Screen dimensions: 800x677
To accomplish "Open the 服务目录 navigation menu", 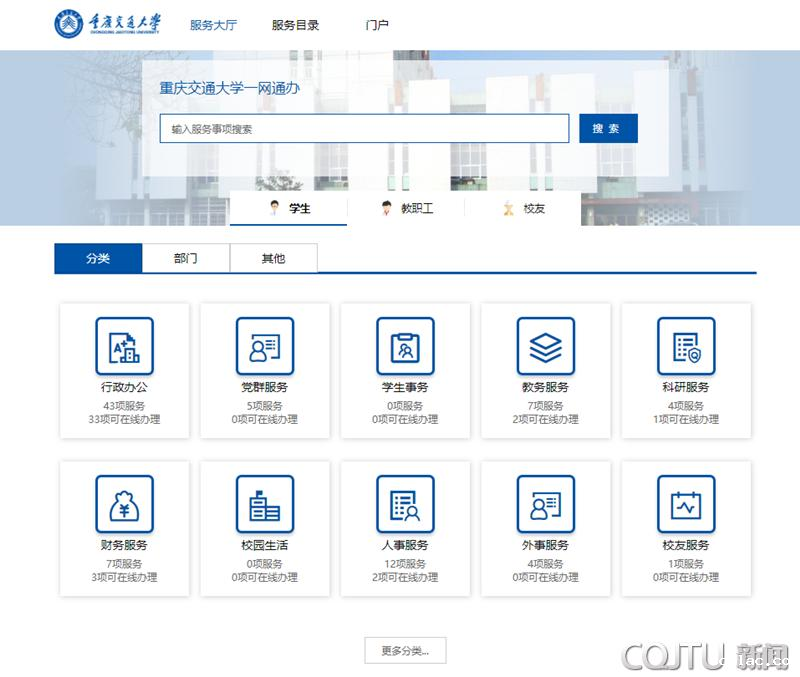I will [295, 25].
